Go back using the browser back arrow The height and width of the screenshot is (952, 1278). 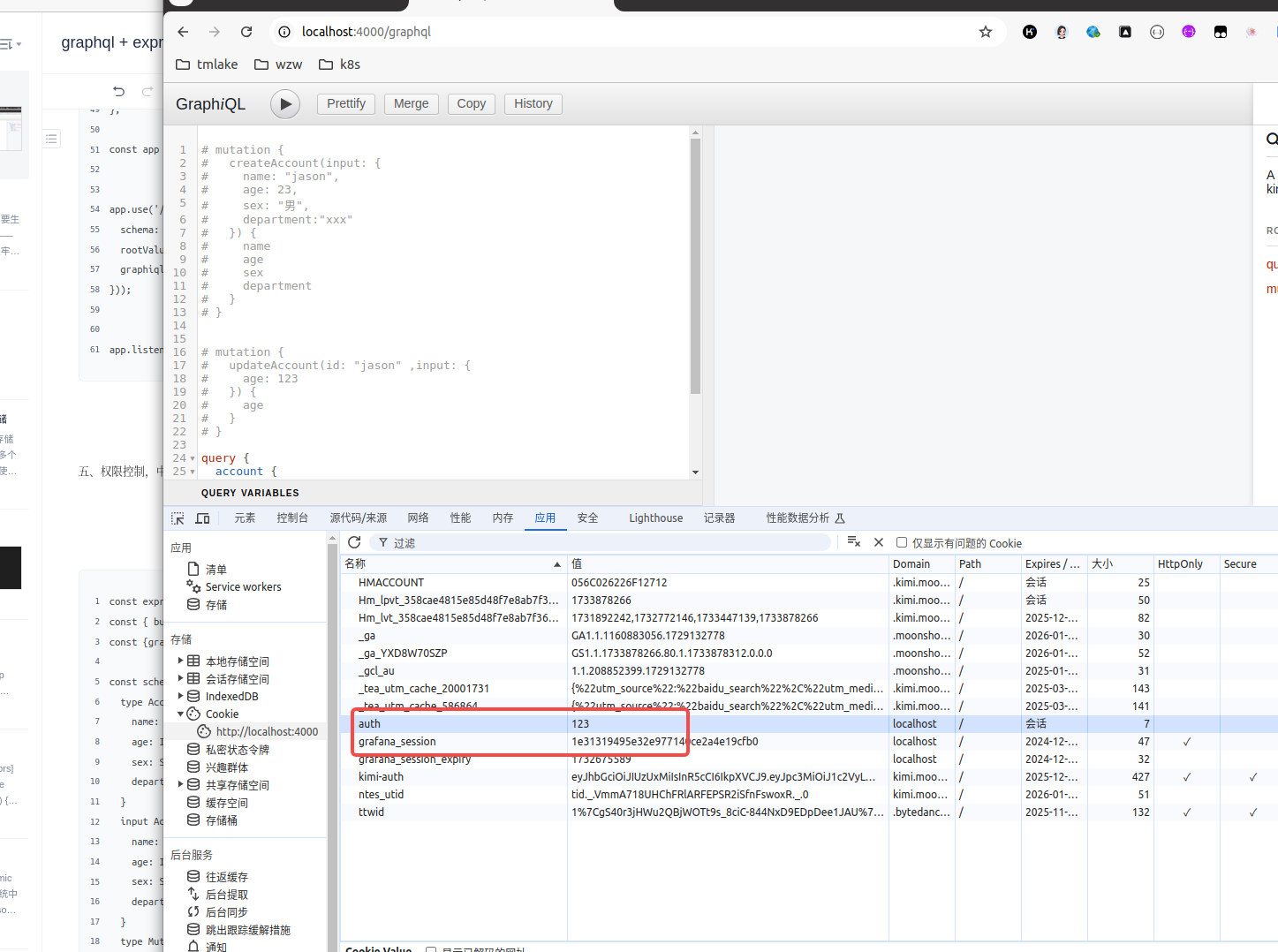coord(183,32)
